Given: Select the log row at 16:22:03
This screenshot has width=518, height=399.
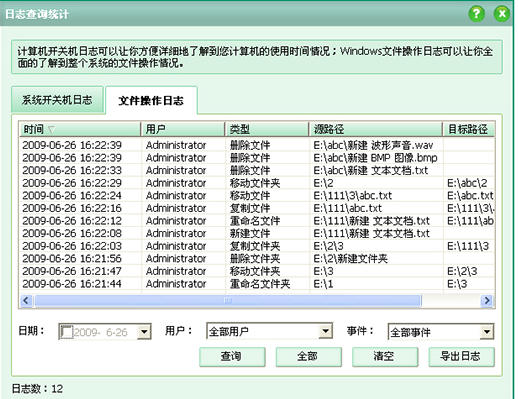Looking at the screenshot, I should pos(257,246).
